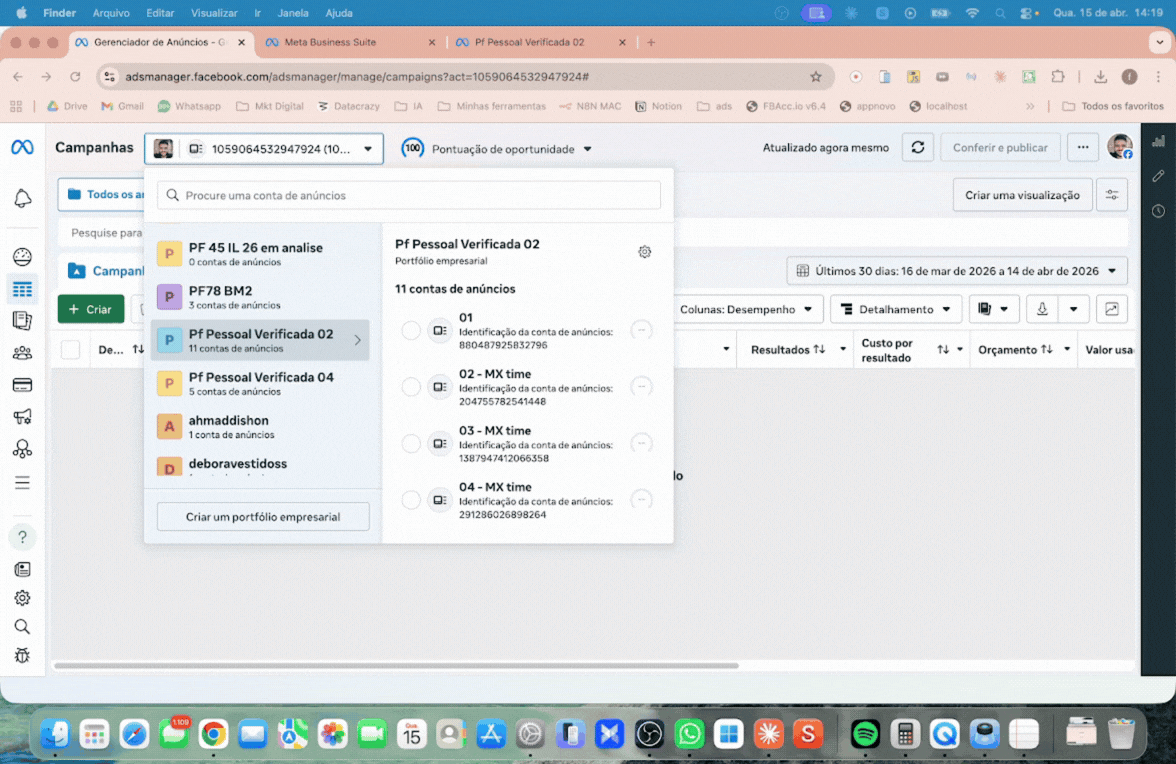Select Pf Pessoal Verificada 04 portfolio

260,383
